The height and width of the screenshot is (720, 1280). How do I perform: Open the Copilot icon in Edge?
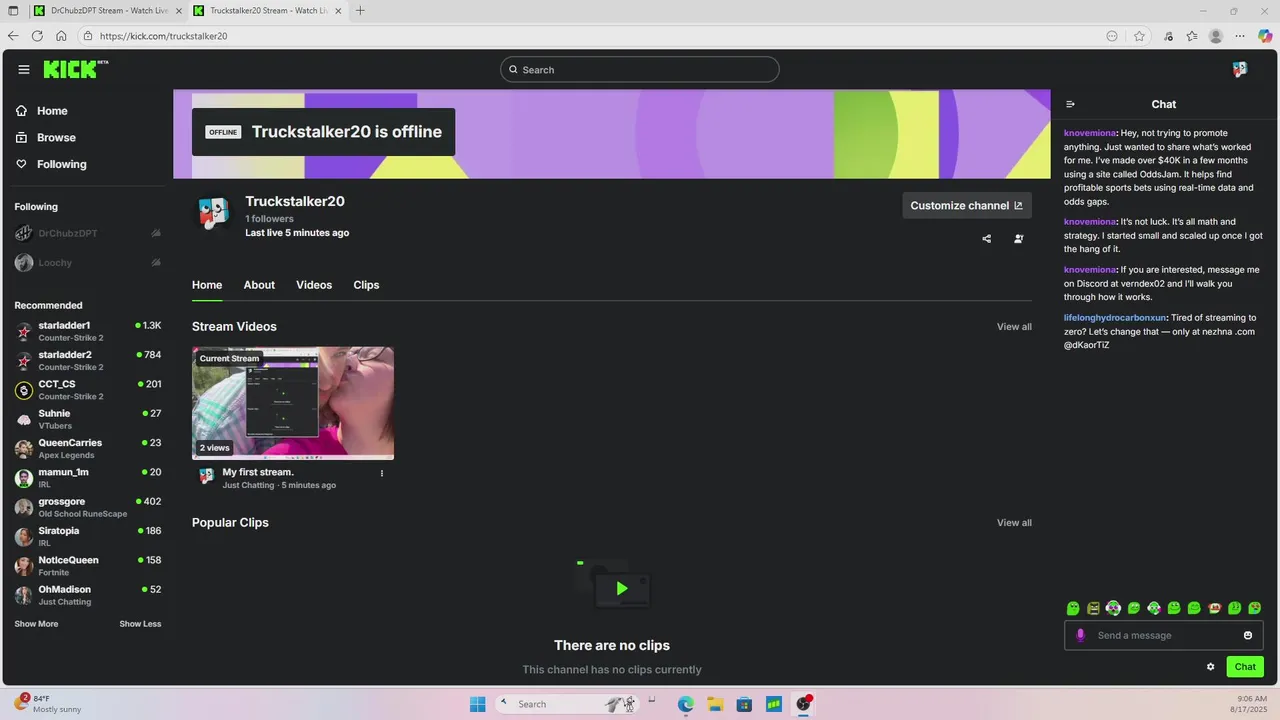pyautogui.click(x=1265, y=36)
